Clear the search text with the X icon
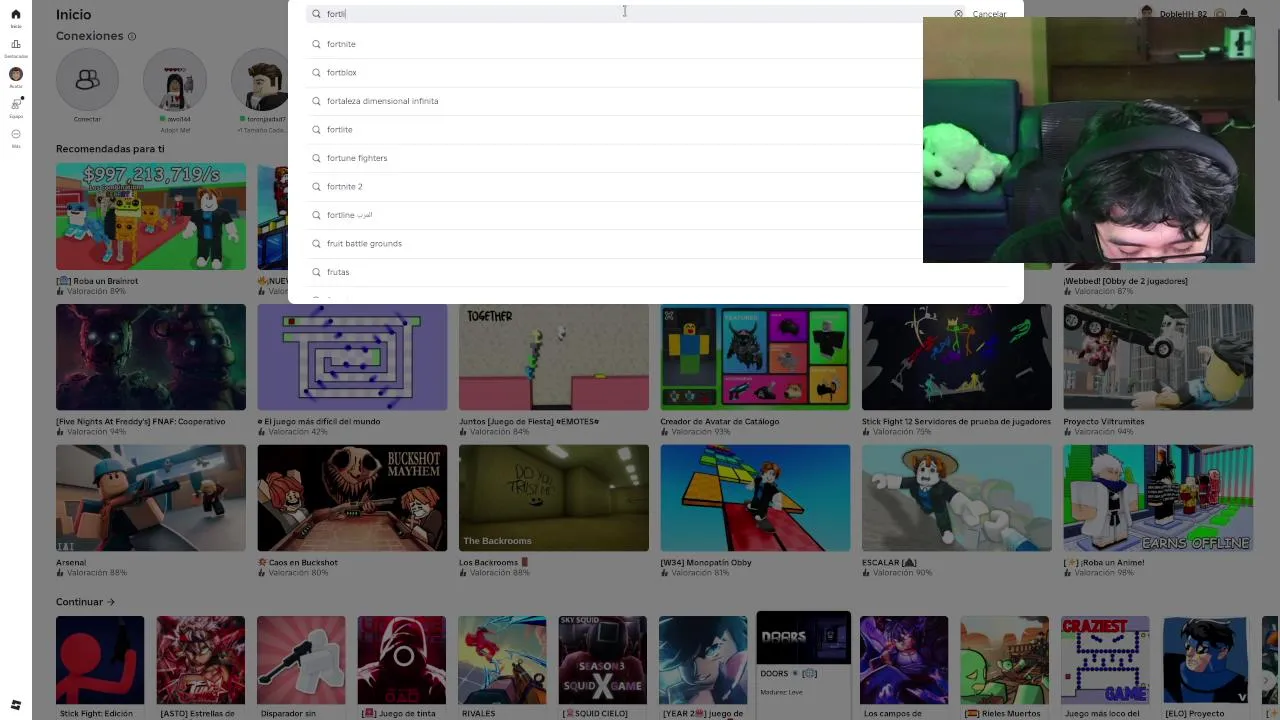Viewport: 1280px width, 720px height. (958, 14)
